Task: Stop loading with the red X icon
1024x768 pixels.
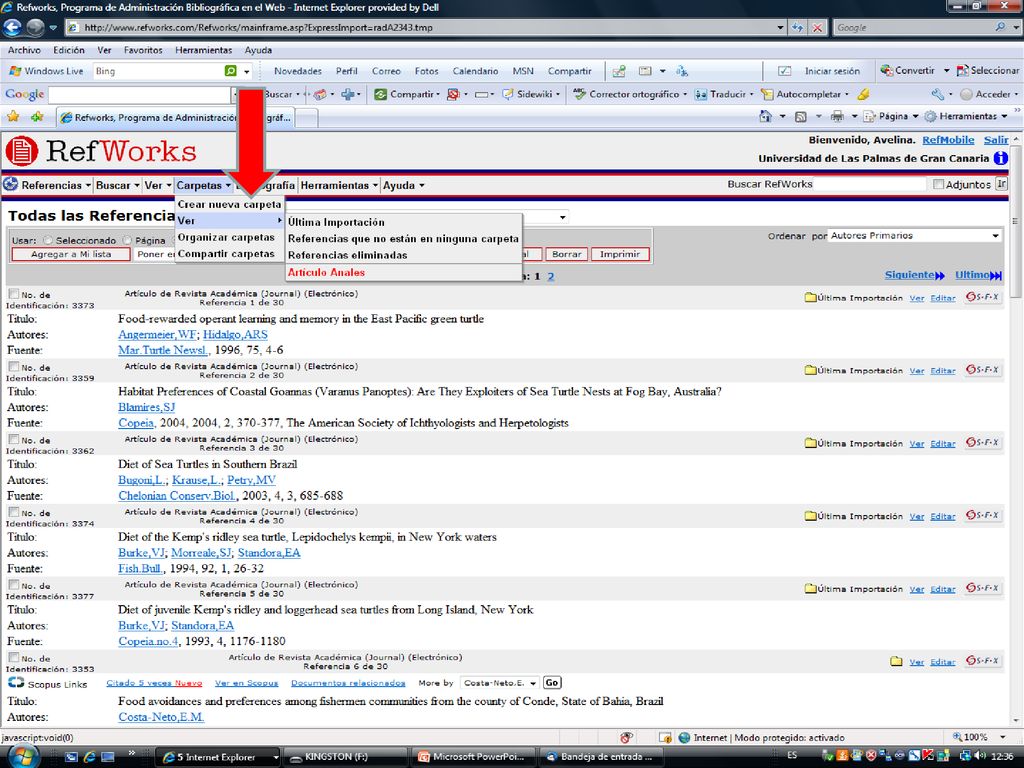Action: click(x=818, y=27)
